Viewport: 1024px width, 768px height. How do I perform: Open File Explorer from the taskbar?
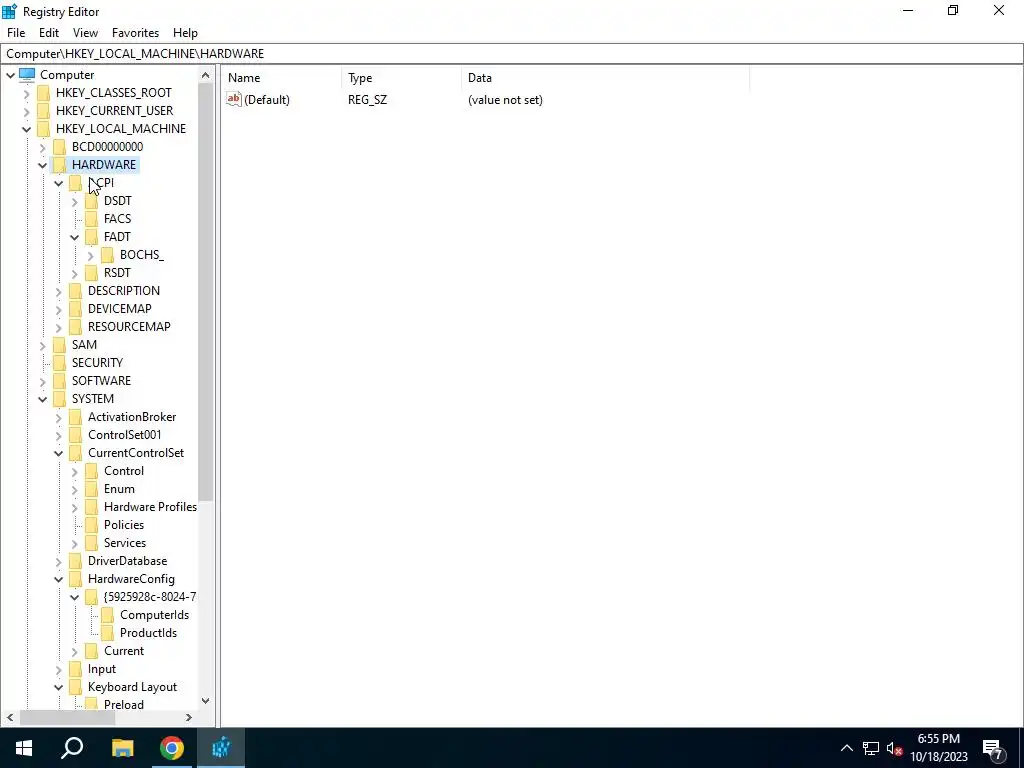tap(122, 748)
